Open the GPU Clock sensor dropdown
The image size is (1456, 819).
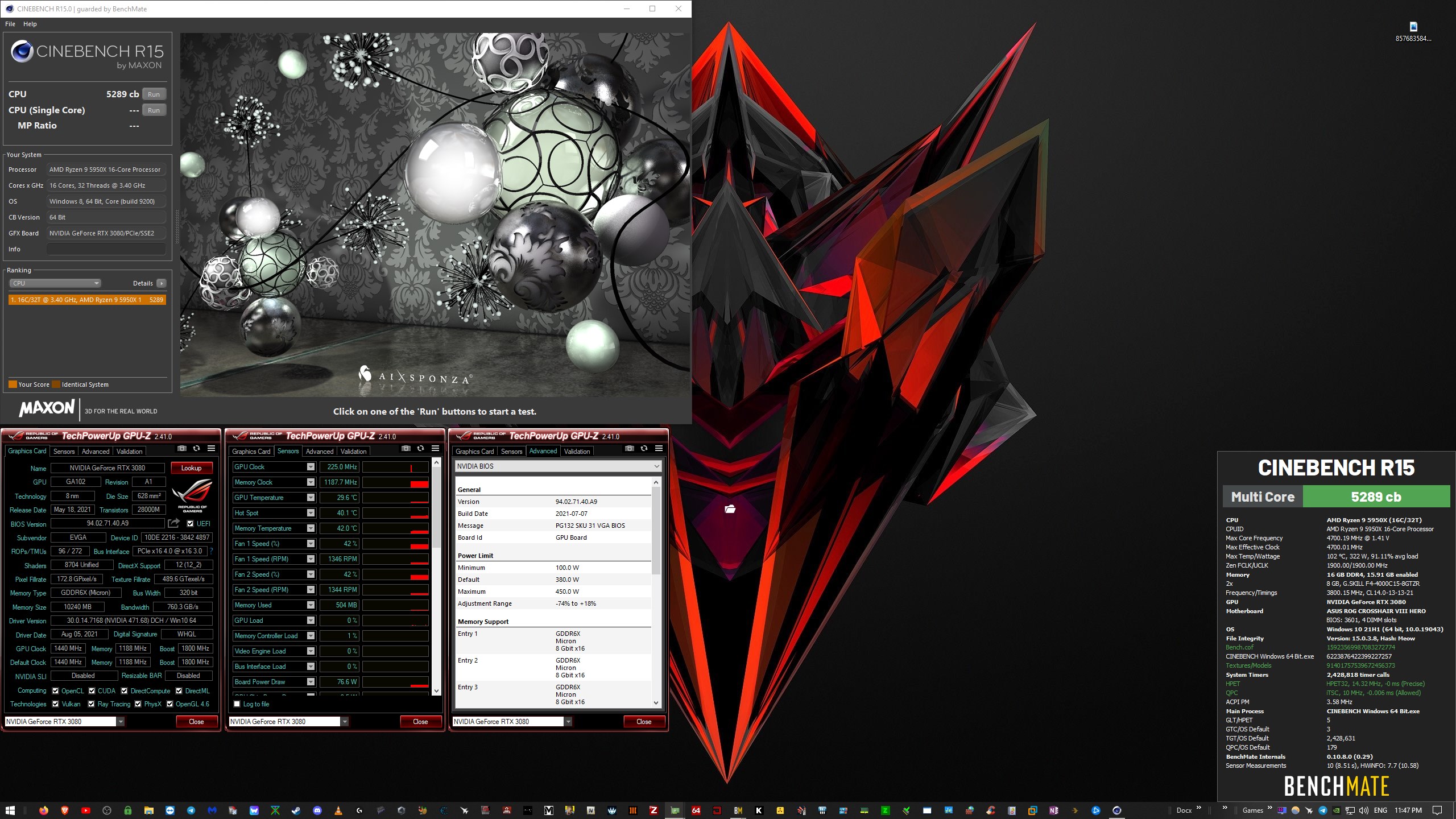[311, 467]
